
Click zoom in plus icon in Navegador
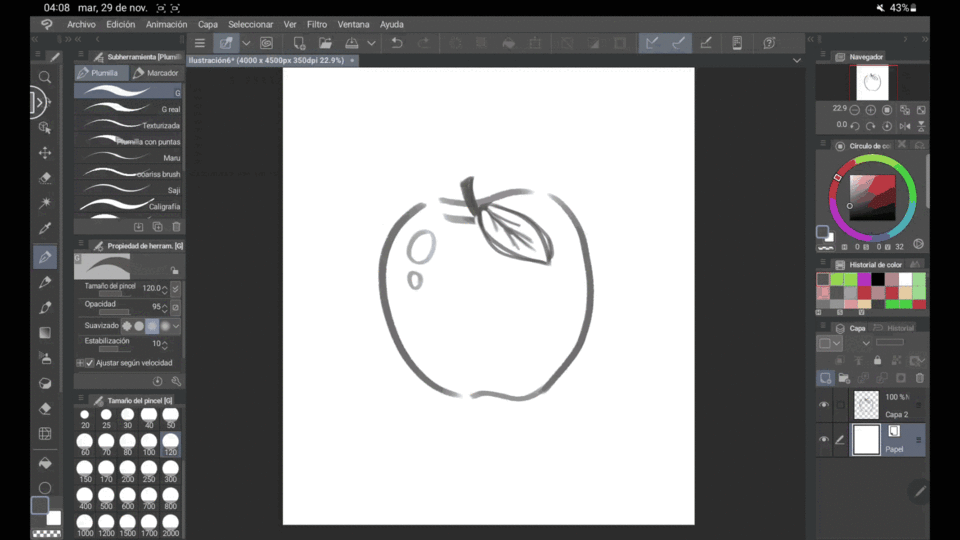pos(871,110)
